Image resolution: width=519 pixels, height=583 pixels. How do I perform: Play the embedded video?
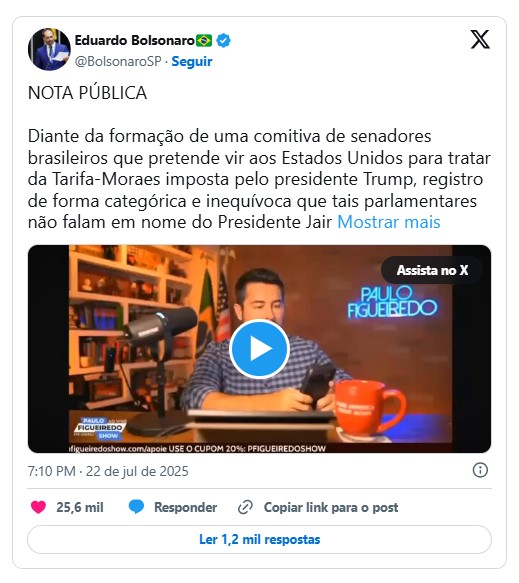coord(259,349)
